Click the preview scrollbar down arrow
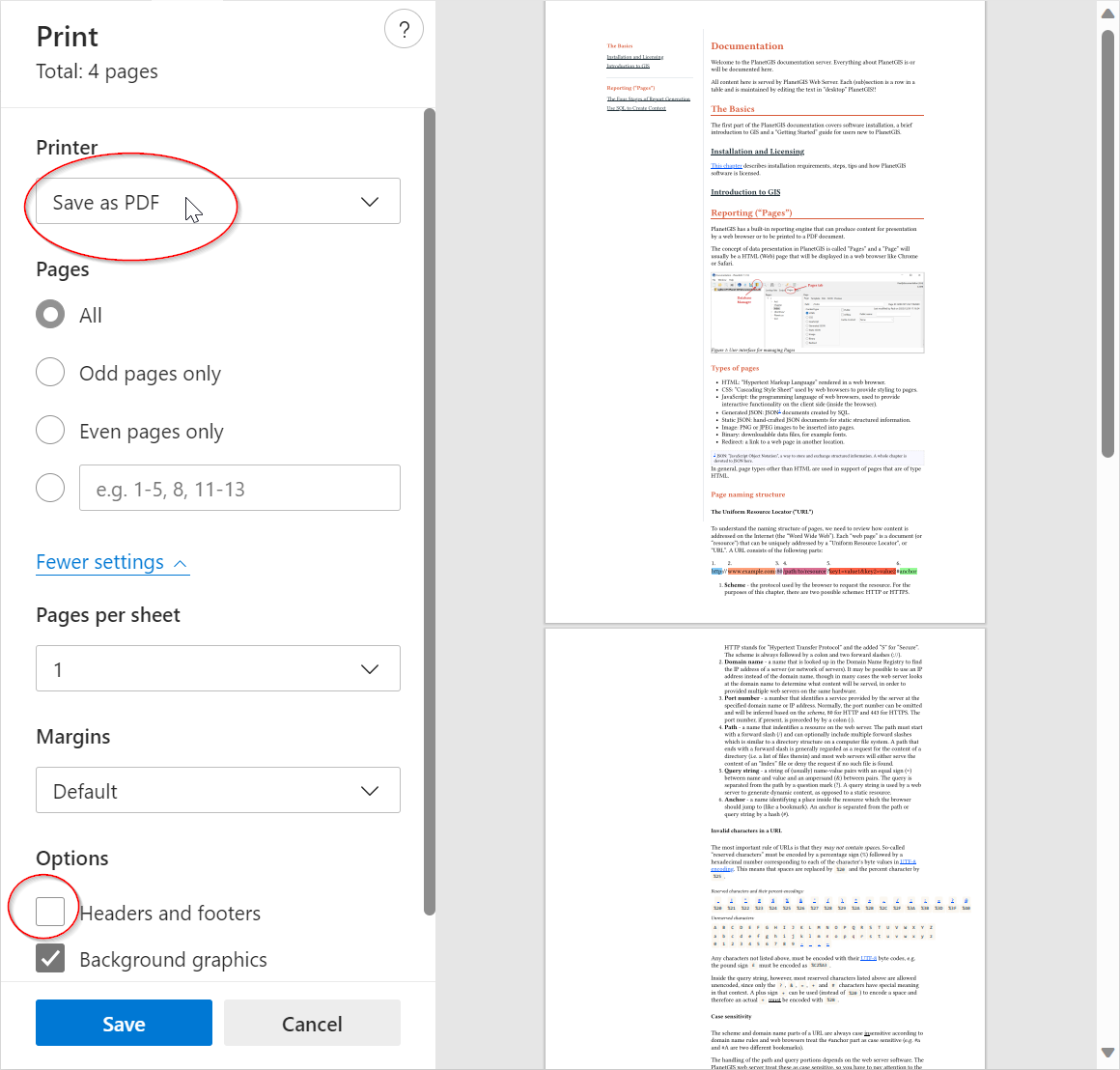The image size is (1120, 1070). coord(1107,1053)
